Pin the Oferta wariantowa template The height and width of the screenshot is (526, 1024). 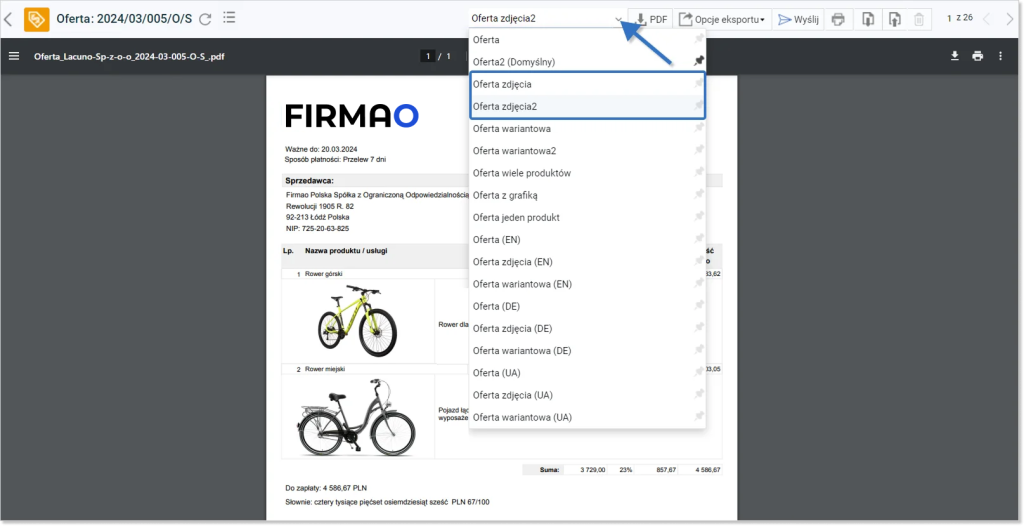tap(699, 129)
